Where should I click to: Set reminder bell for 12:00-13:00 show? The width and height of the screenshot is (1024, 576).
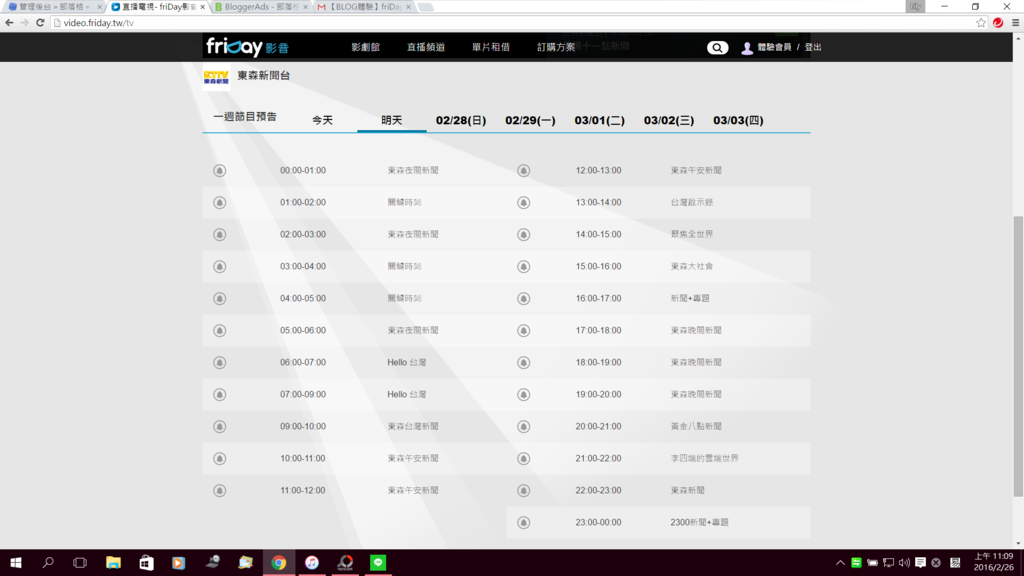tap(524, 170)
